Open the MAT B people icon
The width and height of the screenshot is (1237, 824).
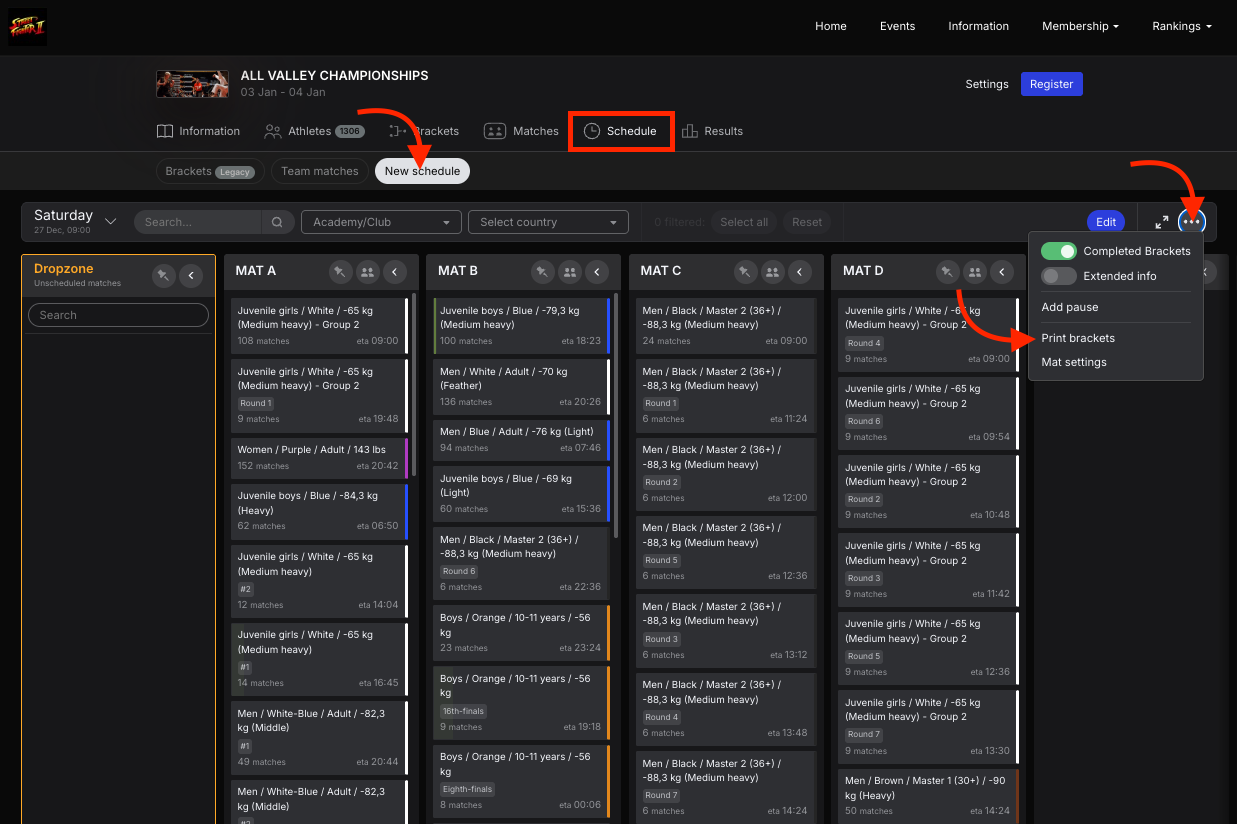click(x=570, y=271)
